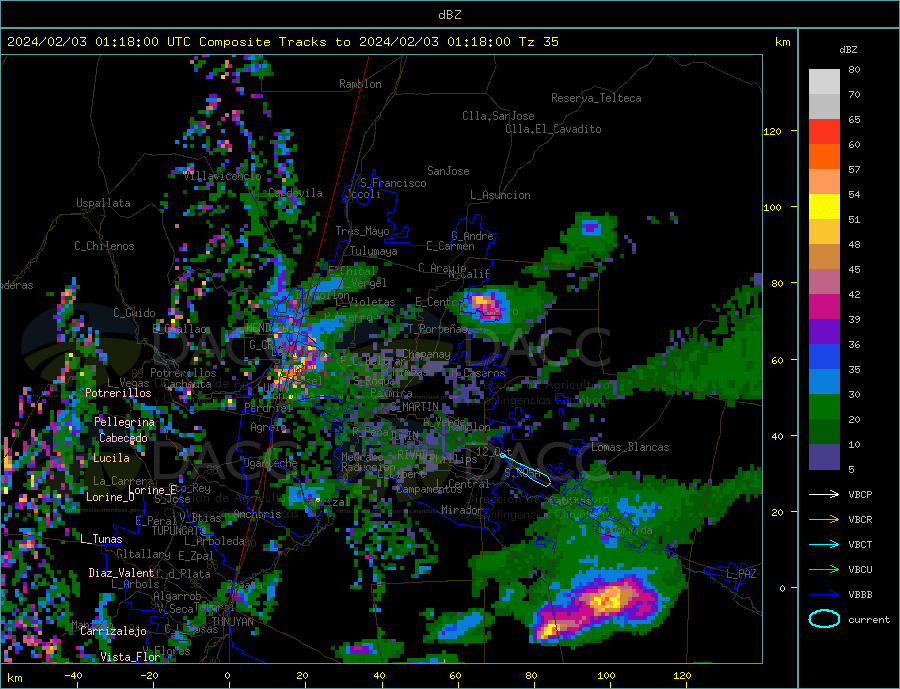This screenshot has height=689, width=900.
Task: Pick the mauve 45–42 dBZ swatch
Action: pos(824,282)
